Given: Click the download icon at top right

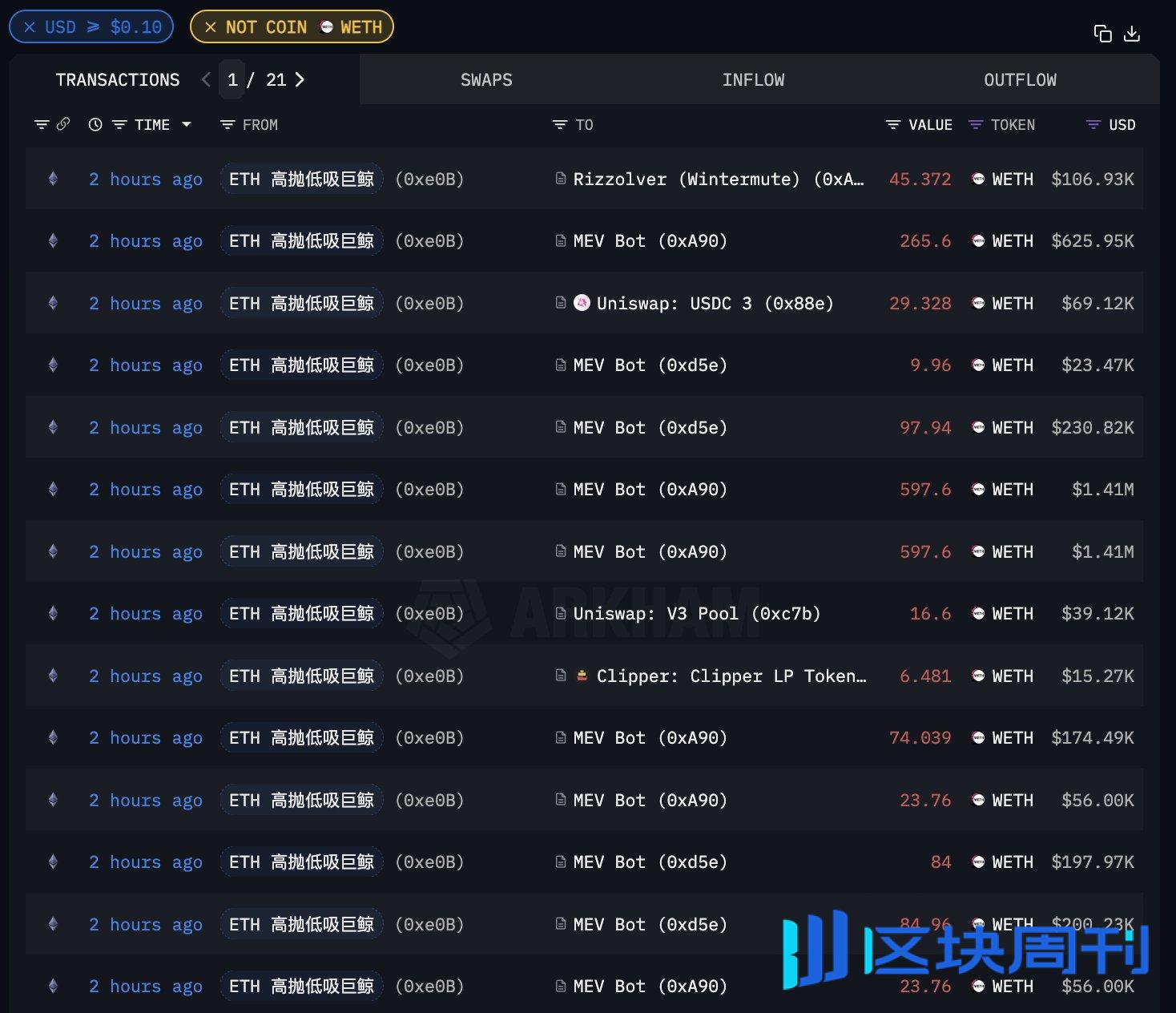Looking at the screenshot, I should click(1132, 34).
